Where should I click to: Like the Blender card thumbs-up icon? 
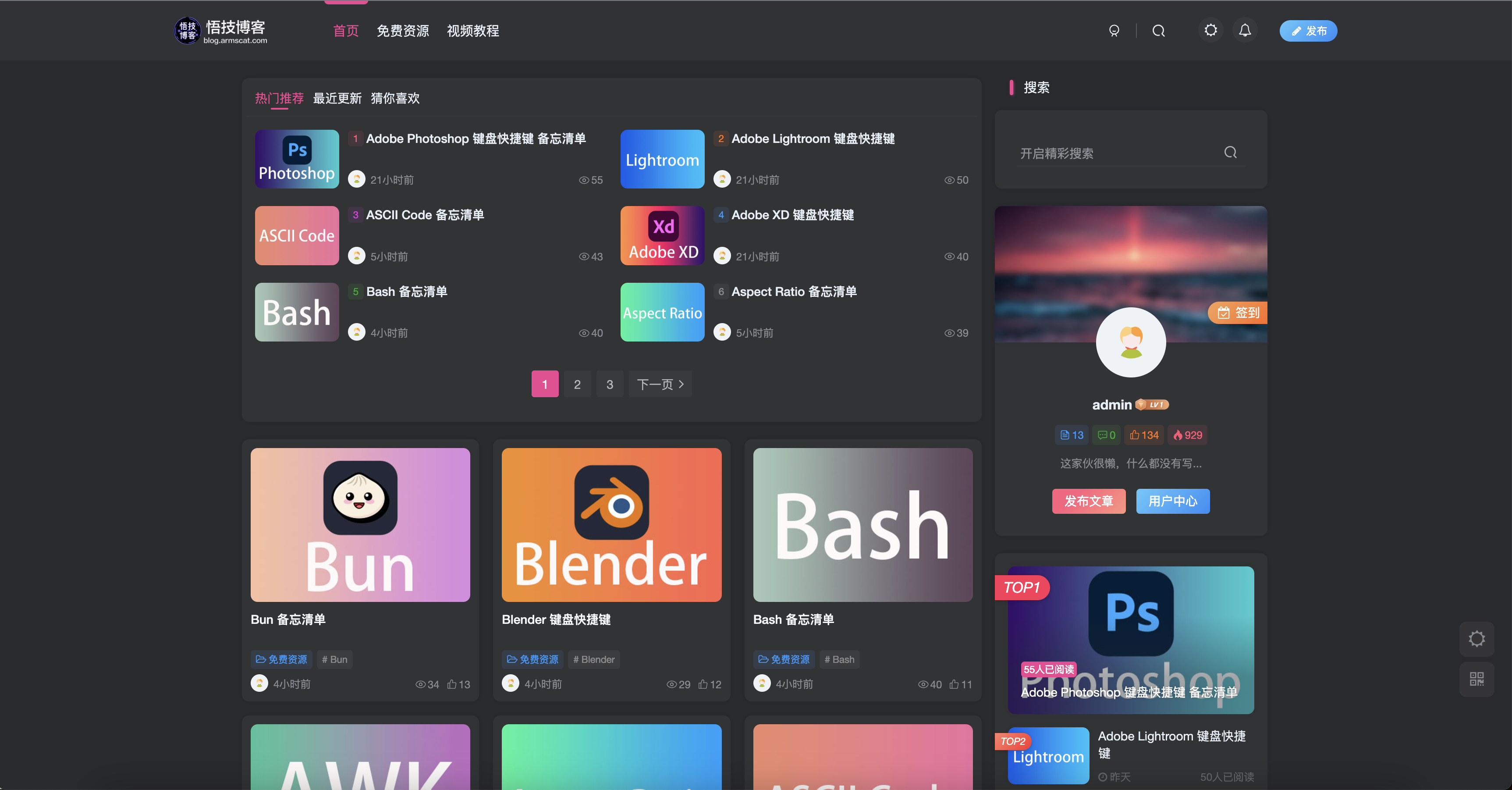(703, 684)
